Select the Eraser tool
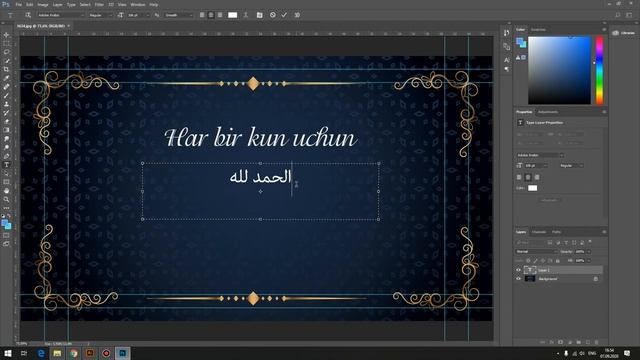The width and height of the screenshot is (640, 360). pos(6,122)
